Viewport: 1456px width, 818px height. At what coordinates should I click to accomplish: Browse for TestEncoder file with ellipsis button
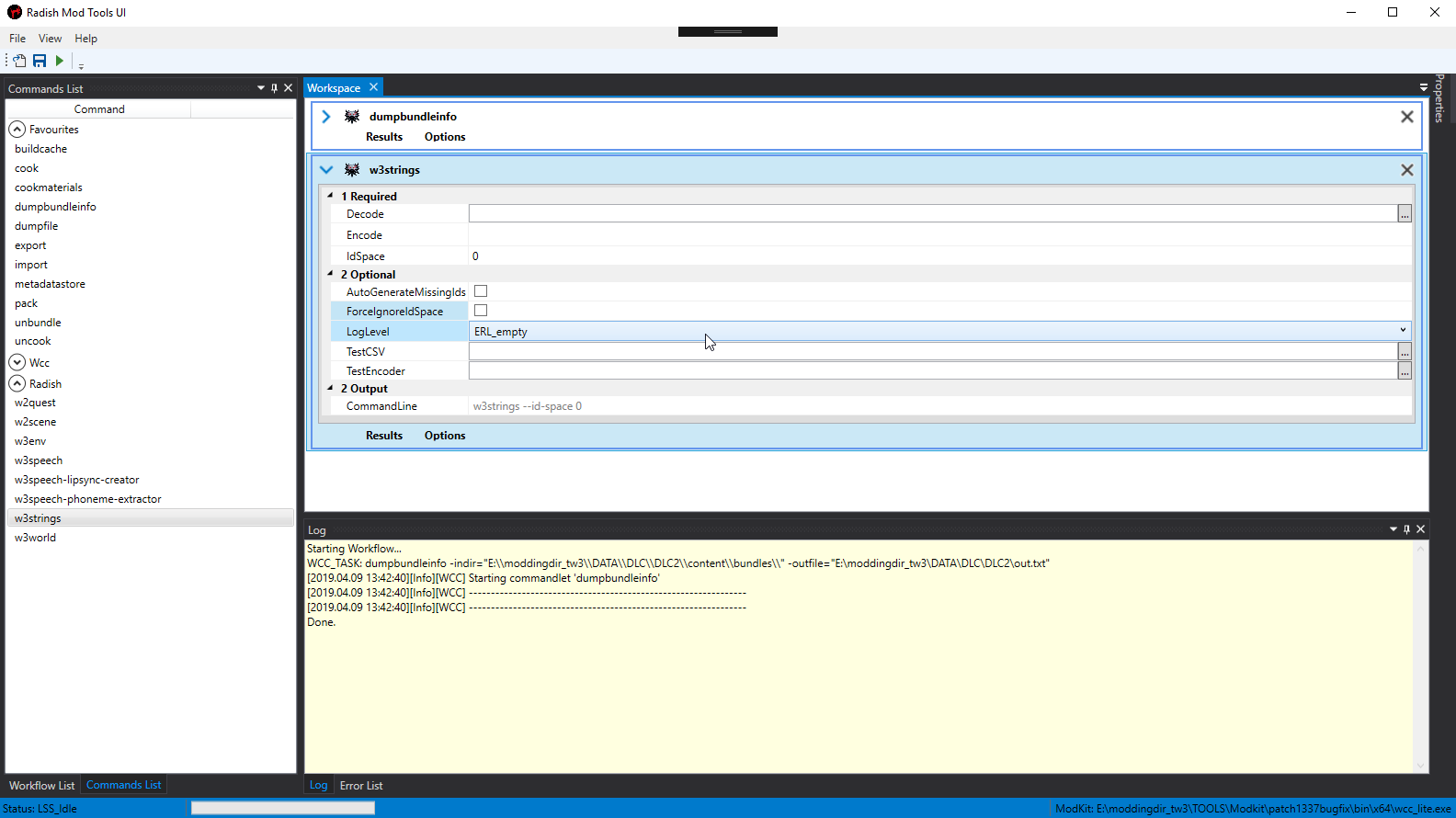(x=1405, y=371)
